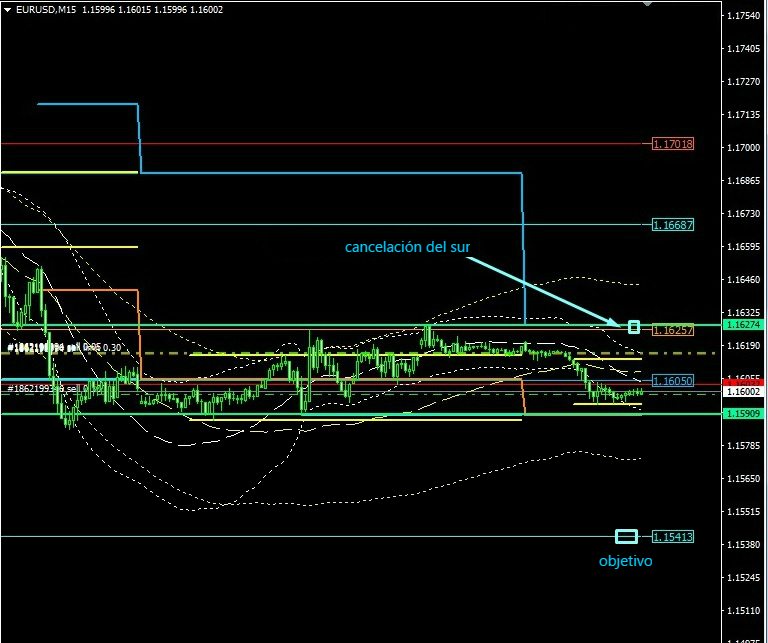This screenshot has height=643, width=768.
Task: Click the 1.16274 green price tag on axis
Action: click(x=743, y=325)
